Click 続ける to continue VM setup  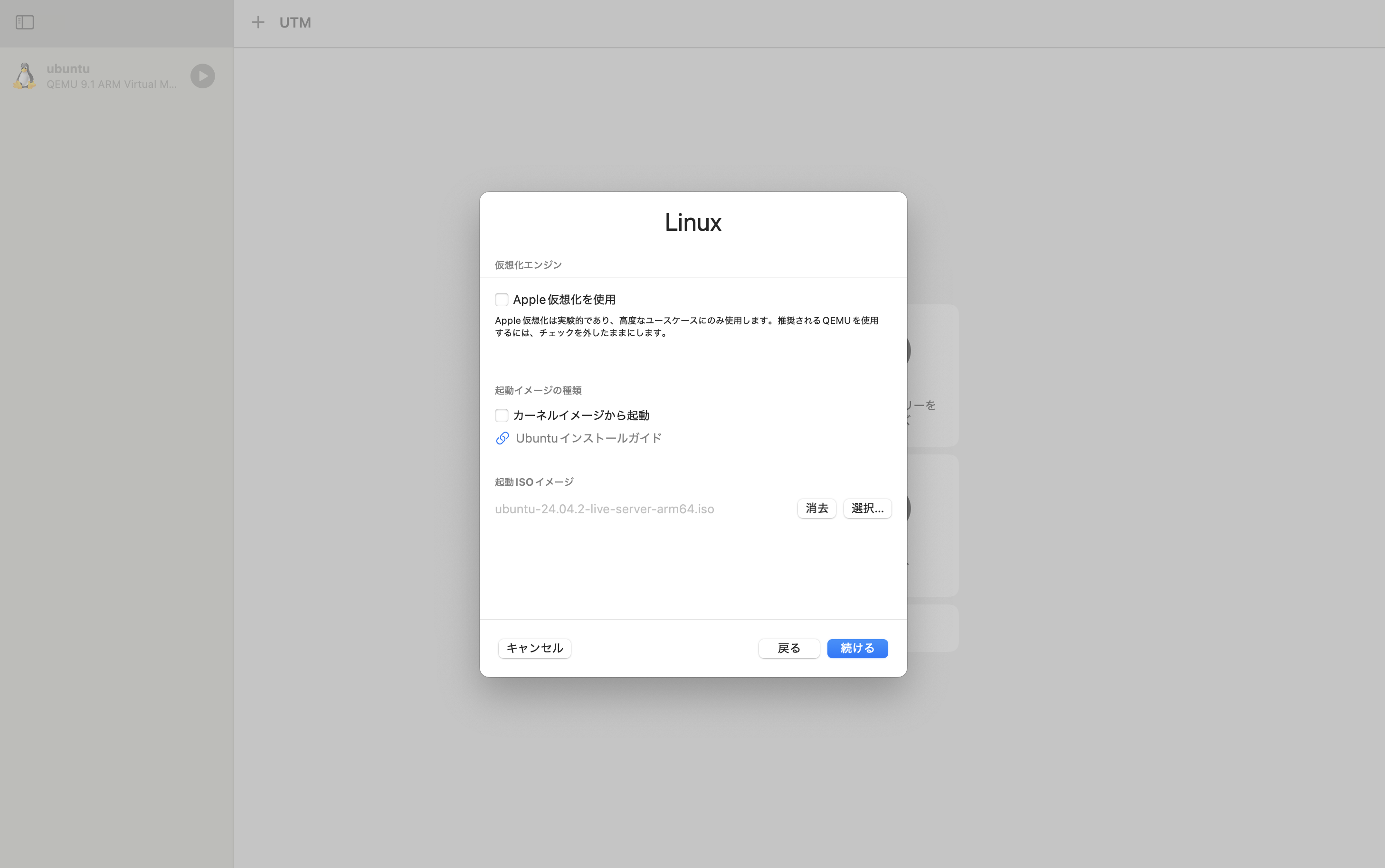coord(856,648)
